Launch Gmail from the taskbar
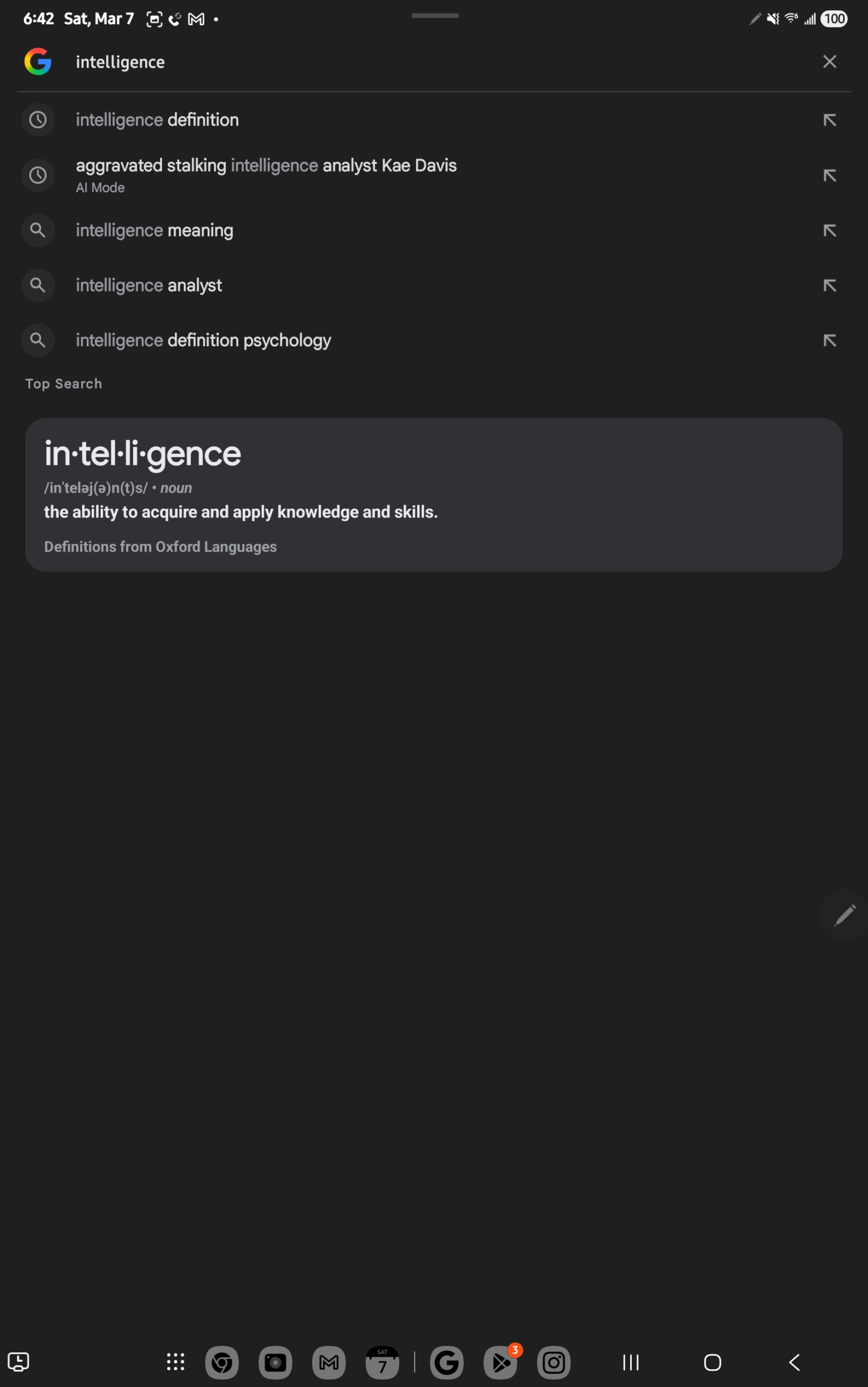Viewport: 868px width, 1387px height. [x=328, y=1362]
